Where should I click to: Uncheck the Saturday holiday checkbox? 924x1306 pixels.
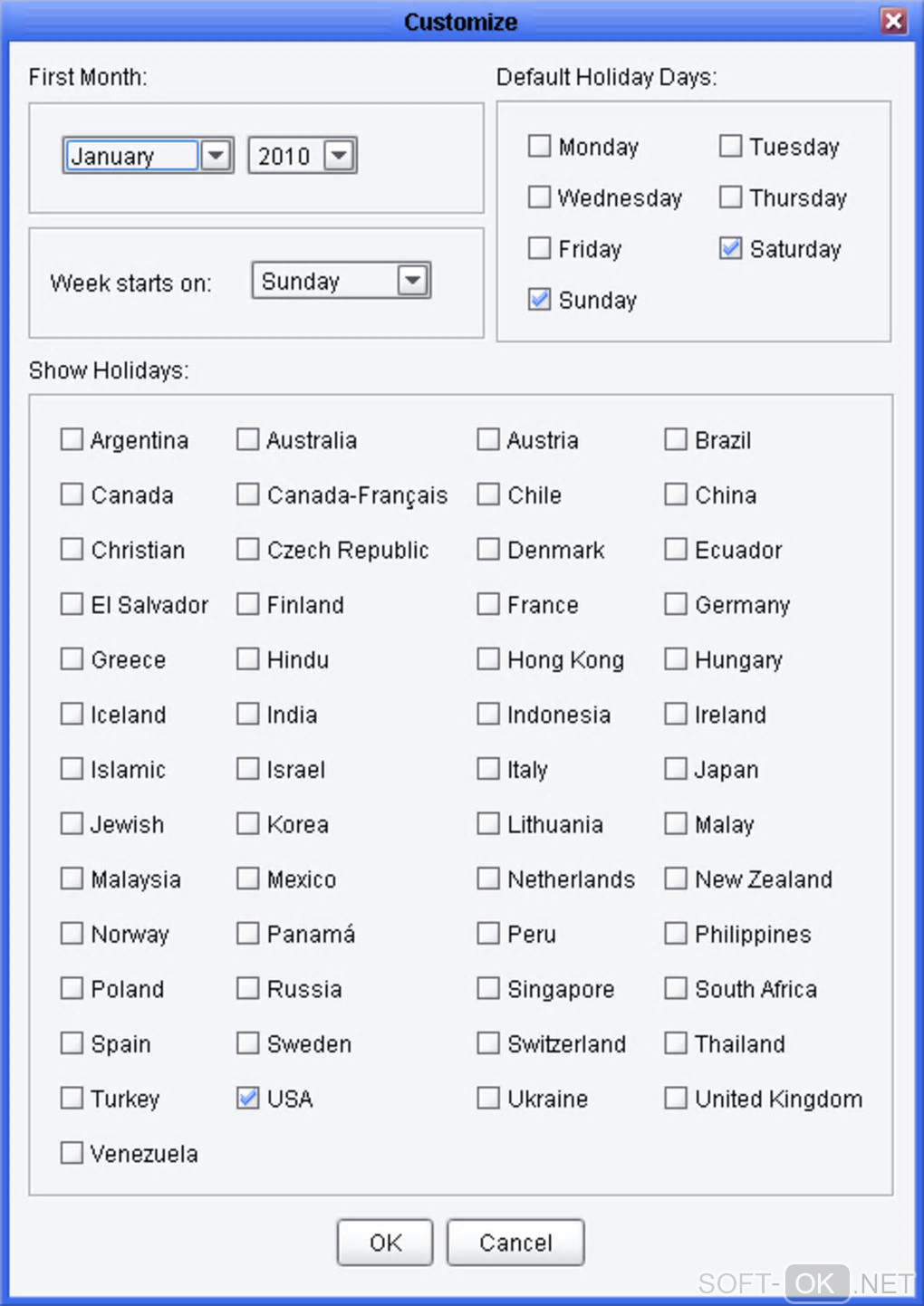pyautogui.click(x=730, y=248)
